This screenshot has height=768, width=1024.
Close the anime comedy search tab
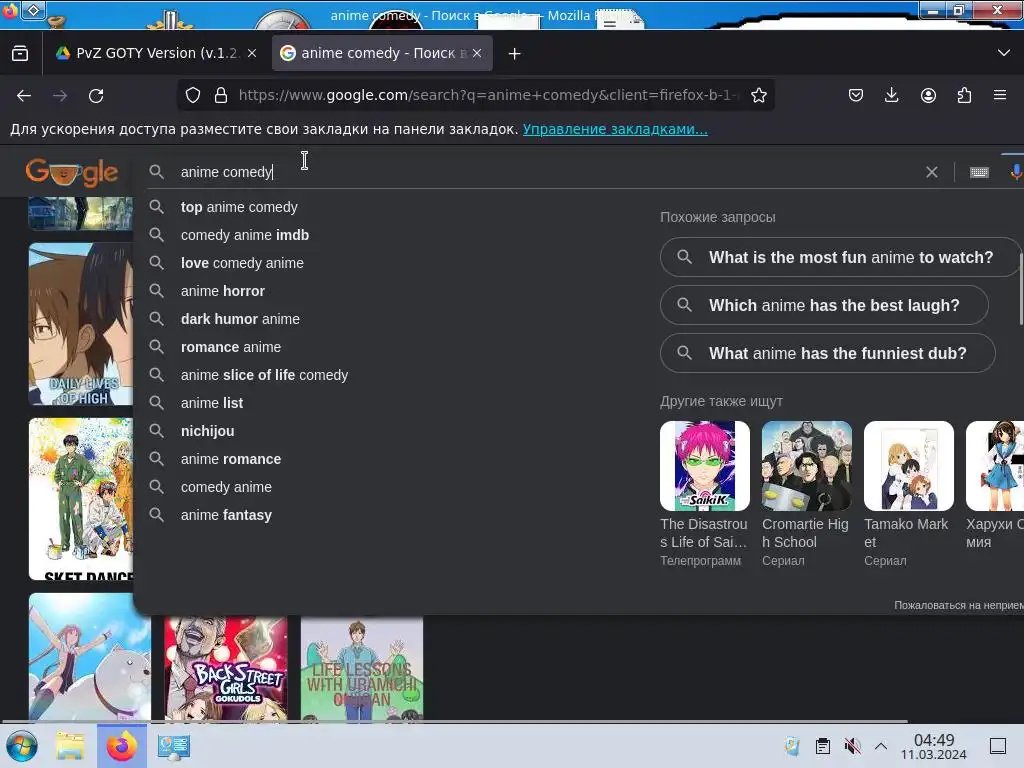[x=477, y=53]
